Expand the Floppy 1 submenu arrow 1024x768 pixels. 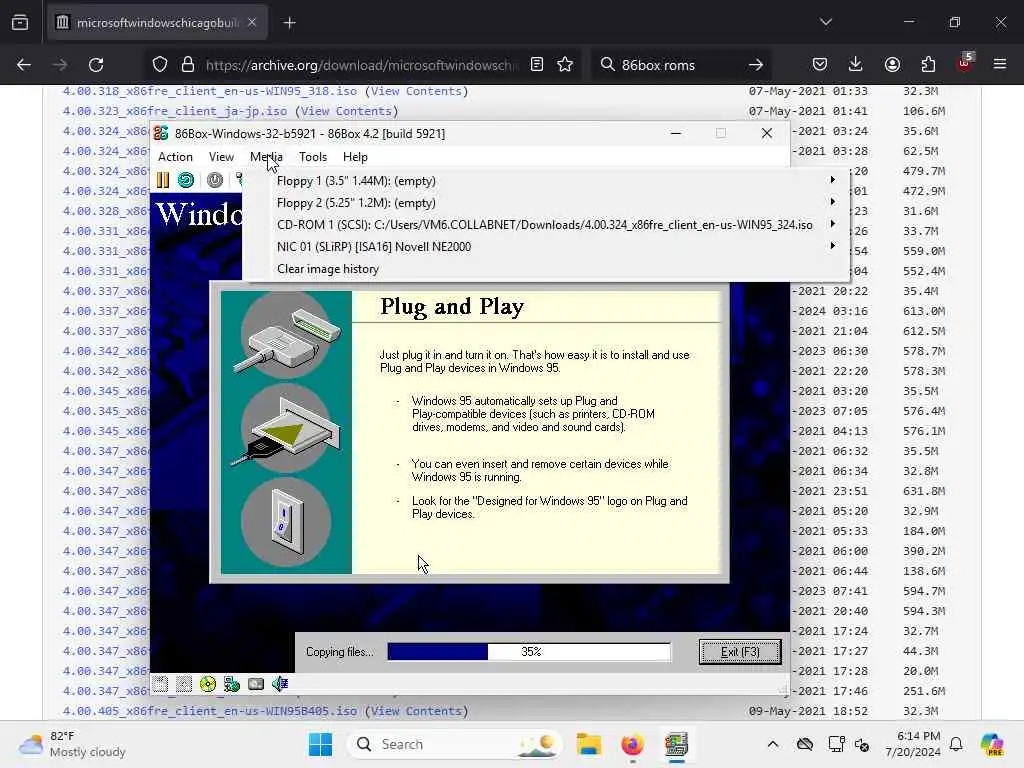833,180
